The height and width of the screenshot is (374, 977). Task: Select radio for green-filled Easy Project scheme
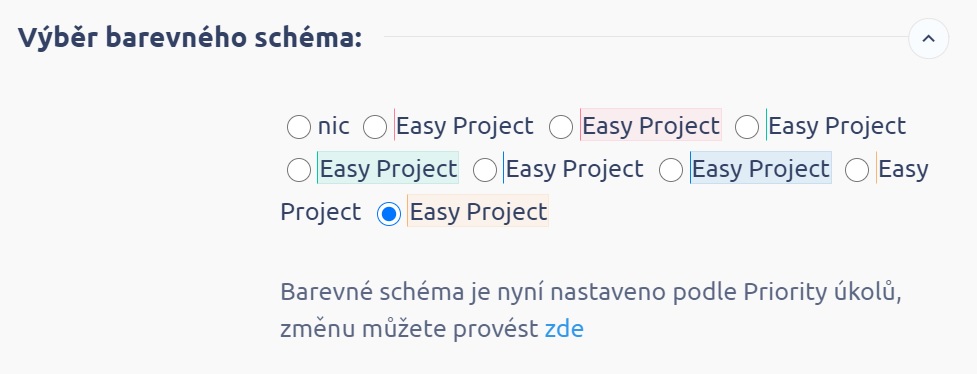pyautogui.click(x=298, y=170)
